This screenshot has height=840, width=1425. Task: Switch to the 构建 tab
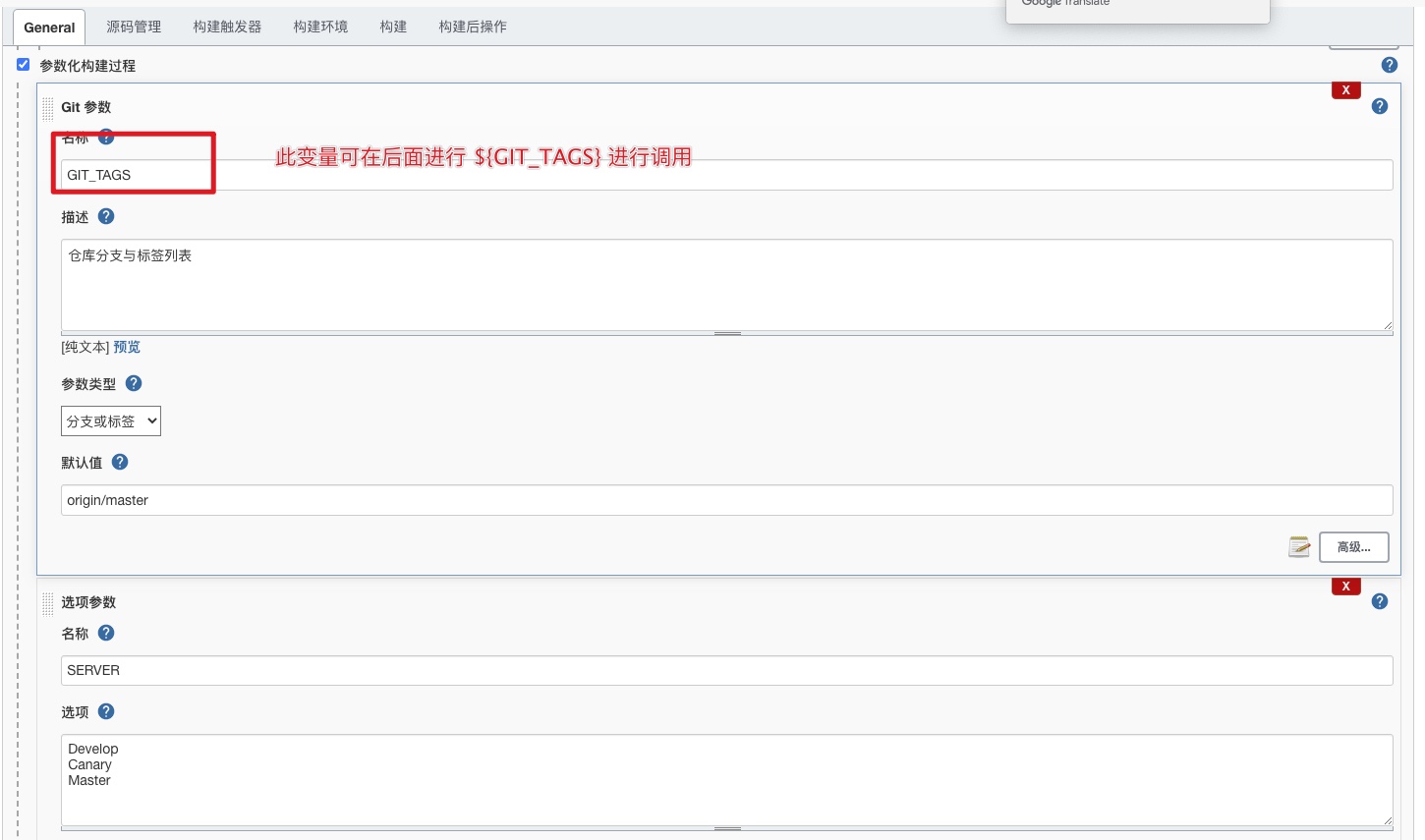pyautogui.click(x=393, y=27)
